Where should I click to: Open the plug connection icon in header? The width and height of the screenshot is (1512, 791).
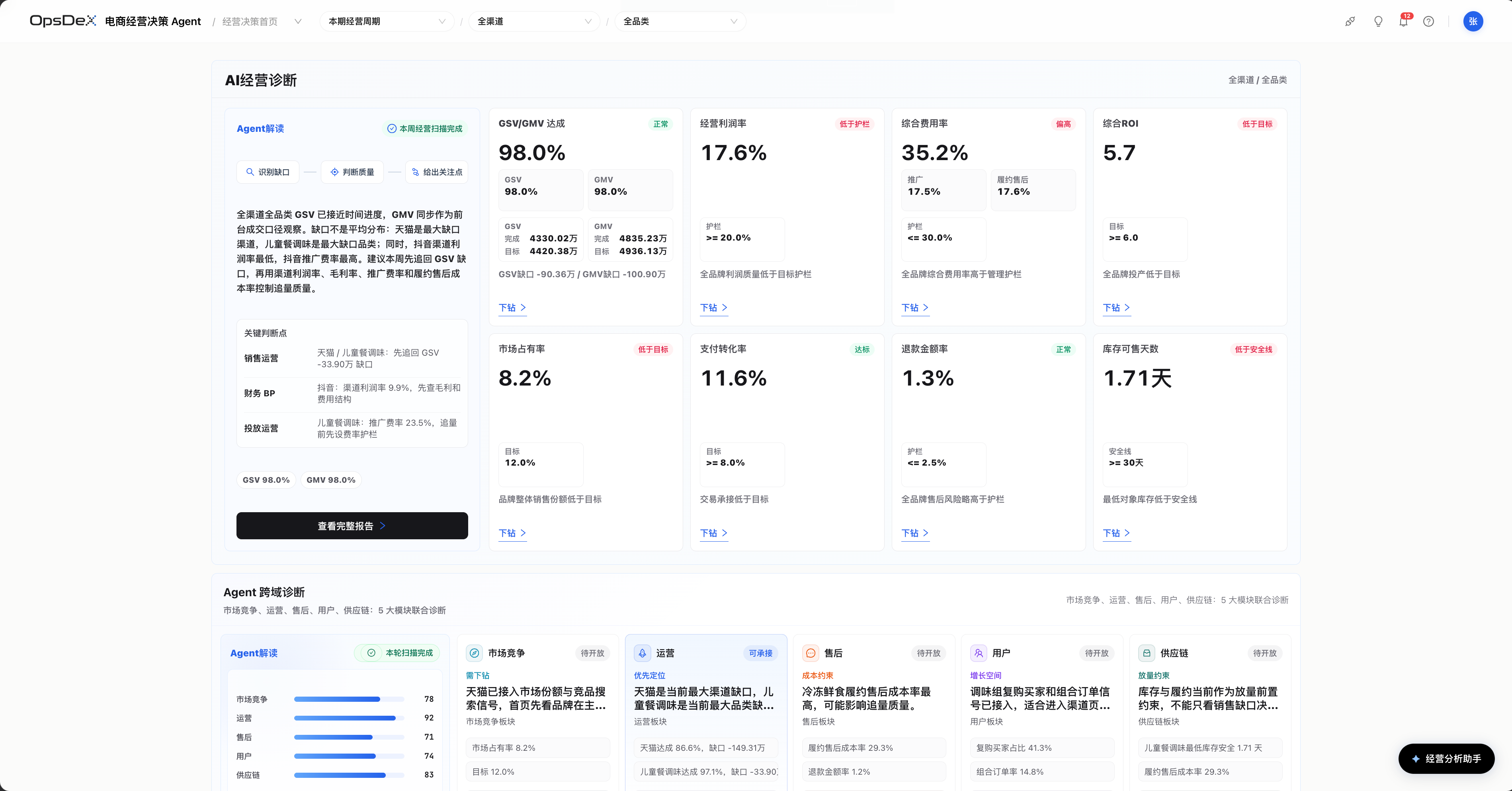pos(1350,21)
